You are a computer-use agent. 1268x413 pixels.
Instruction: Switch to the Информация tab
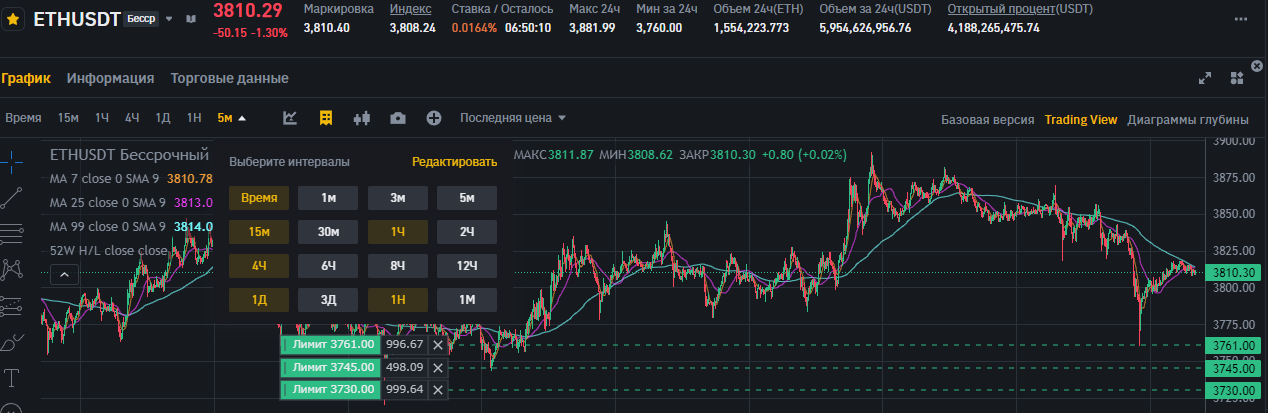(110, 78)
